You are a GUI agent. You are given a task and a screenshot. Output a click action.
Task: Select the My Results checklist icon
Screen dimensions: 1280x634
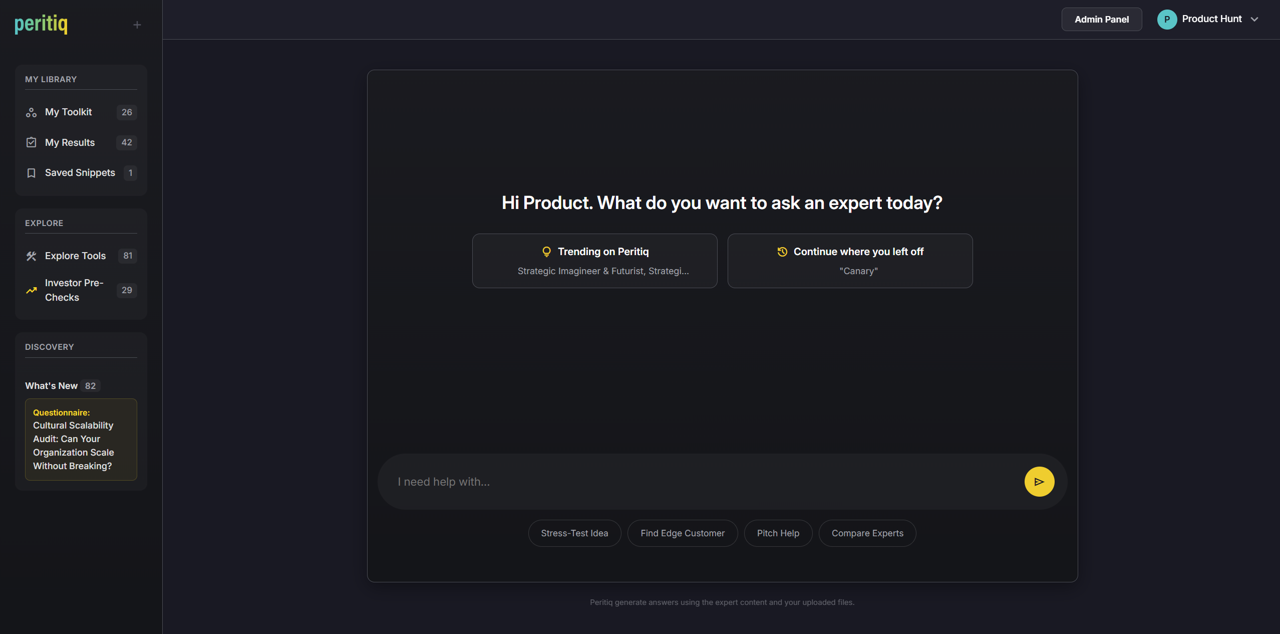point(30,142)
